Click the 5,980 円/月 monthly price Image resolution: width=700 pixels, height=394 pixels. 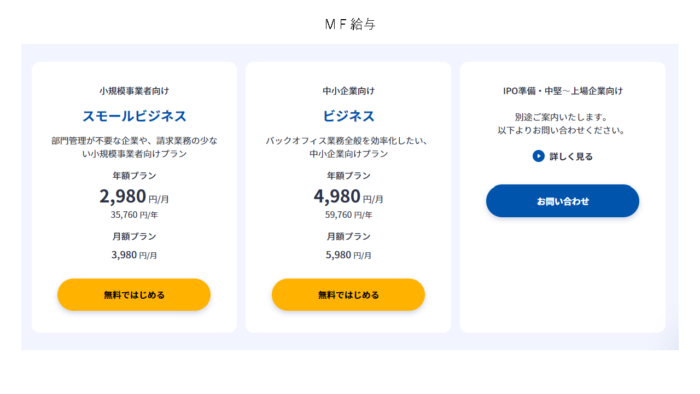point(348,255)
